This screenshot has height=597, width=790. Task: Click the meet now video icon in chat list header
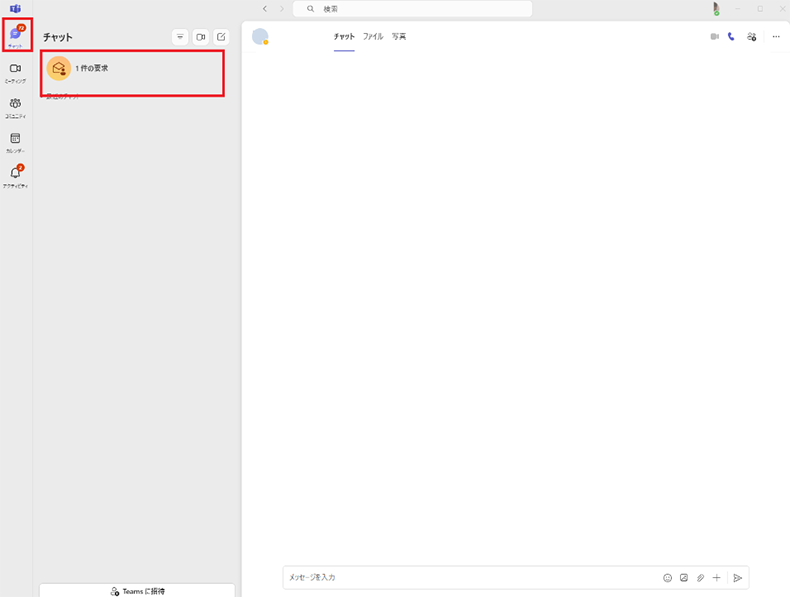200,37
